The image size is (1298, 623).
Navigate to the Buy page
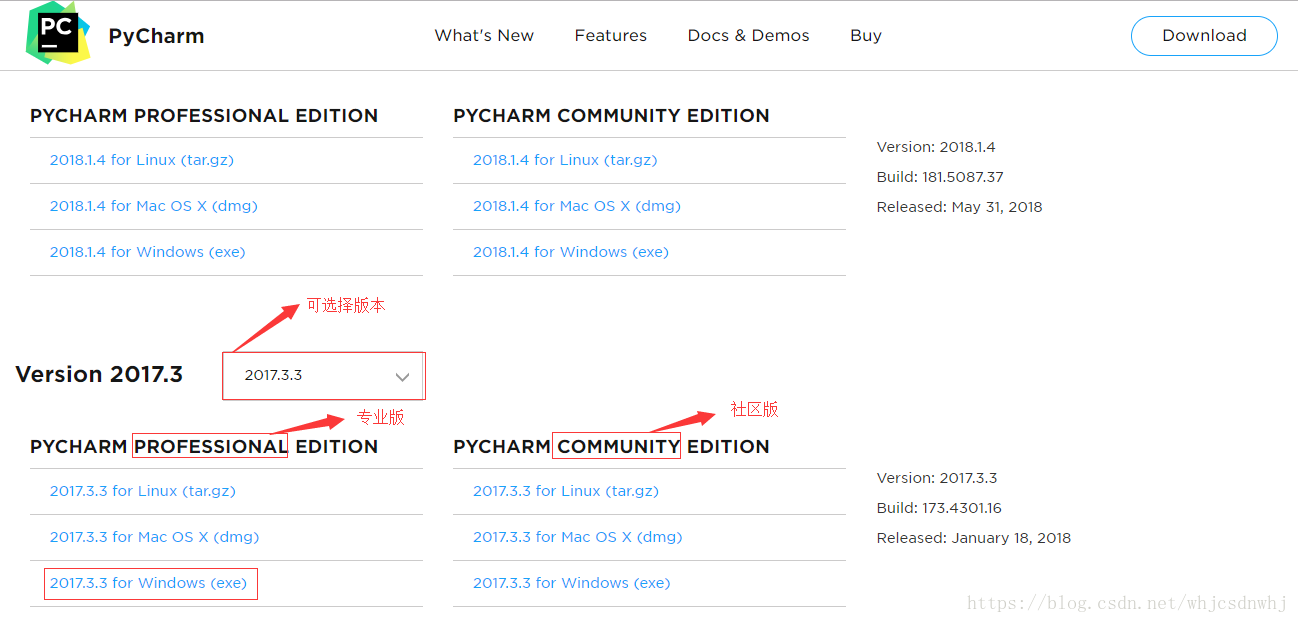pyautogui.click(x=866, y=35)
